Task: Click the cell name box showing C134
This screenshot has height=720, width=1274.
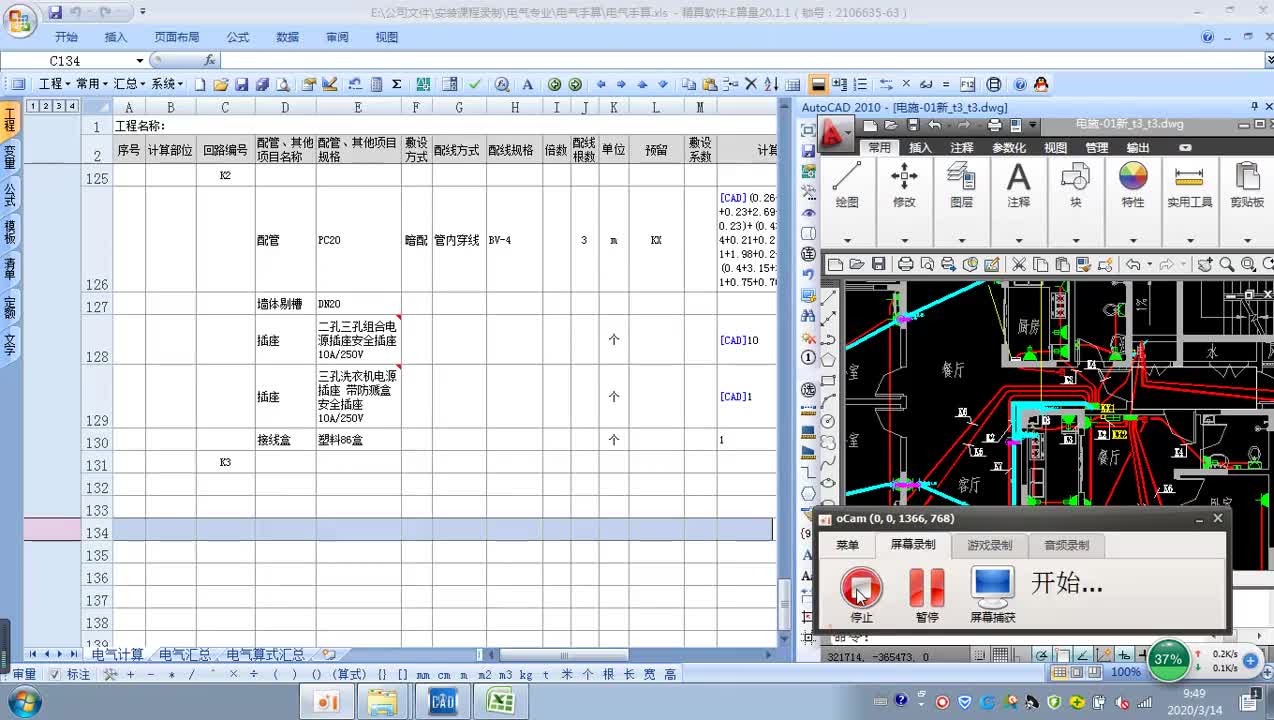Action: (x=75, y=61)
